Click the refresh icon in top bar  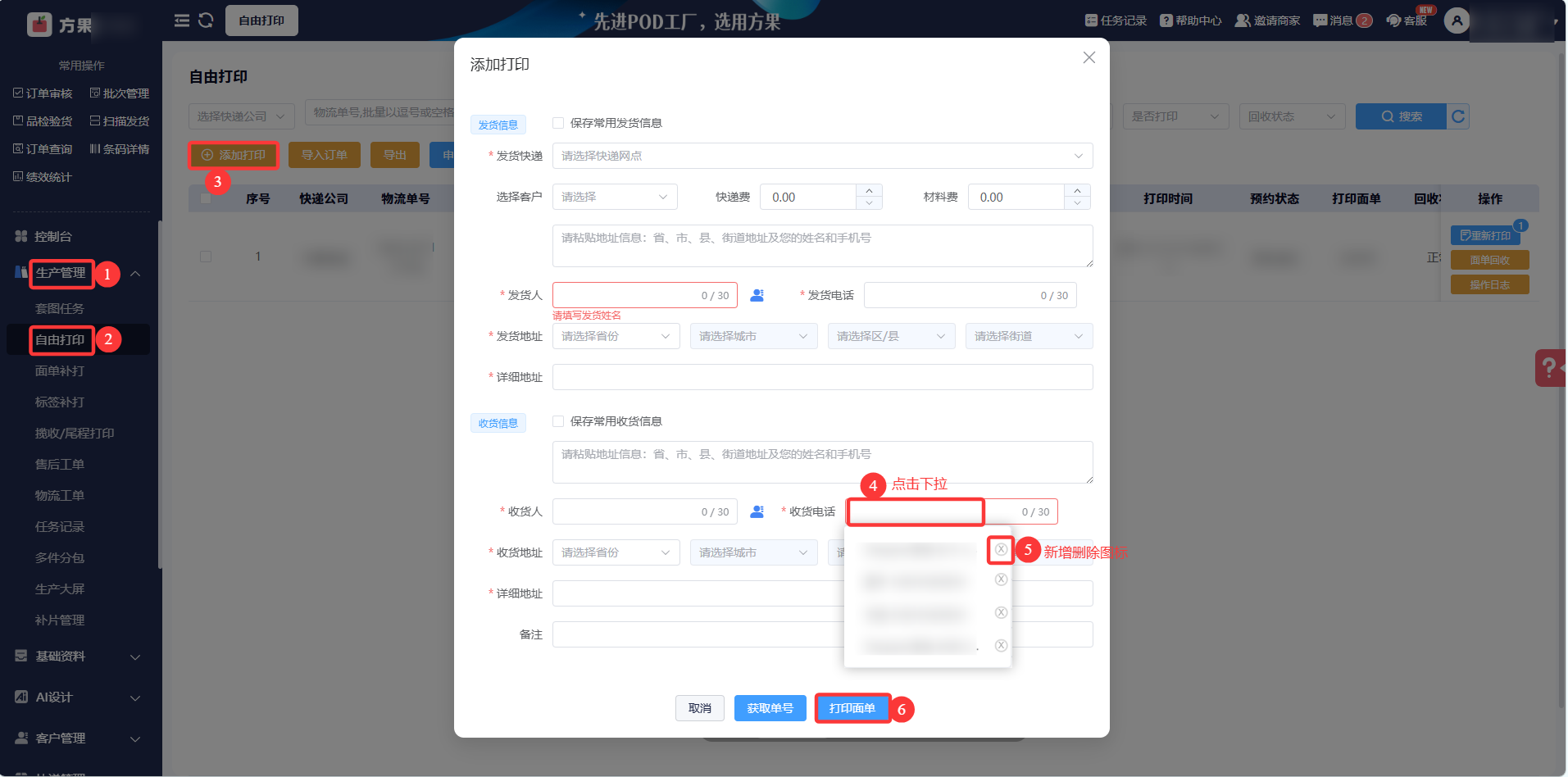pyautogui.click(x=206, y=20)
